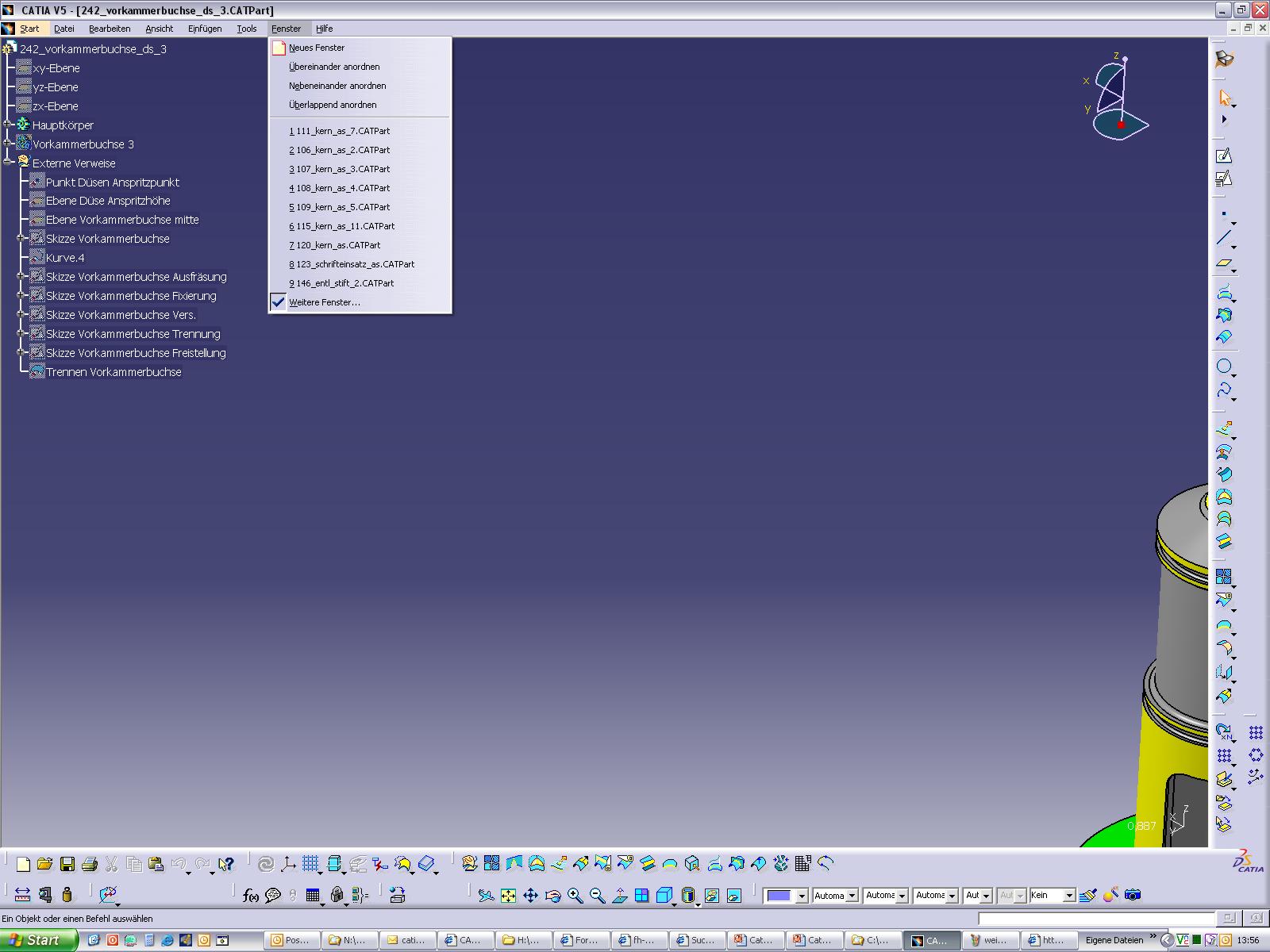Choose Neues Fenster from Fenster menu
This screenshot has width=1270, height=952.
point(360,48)
